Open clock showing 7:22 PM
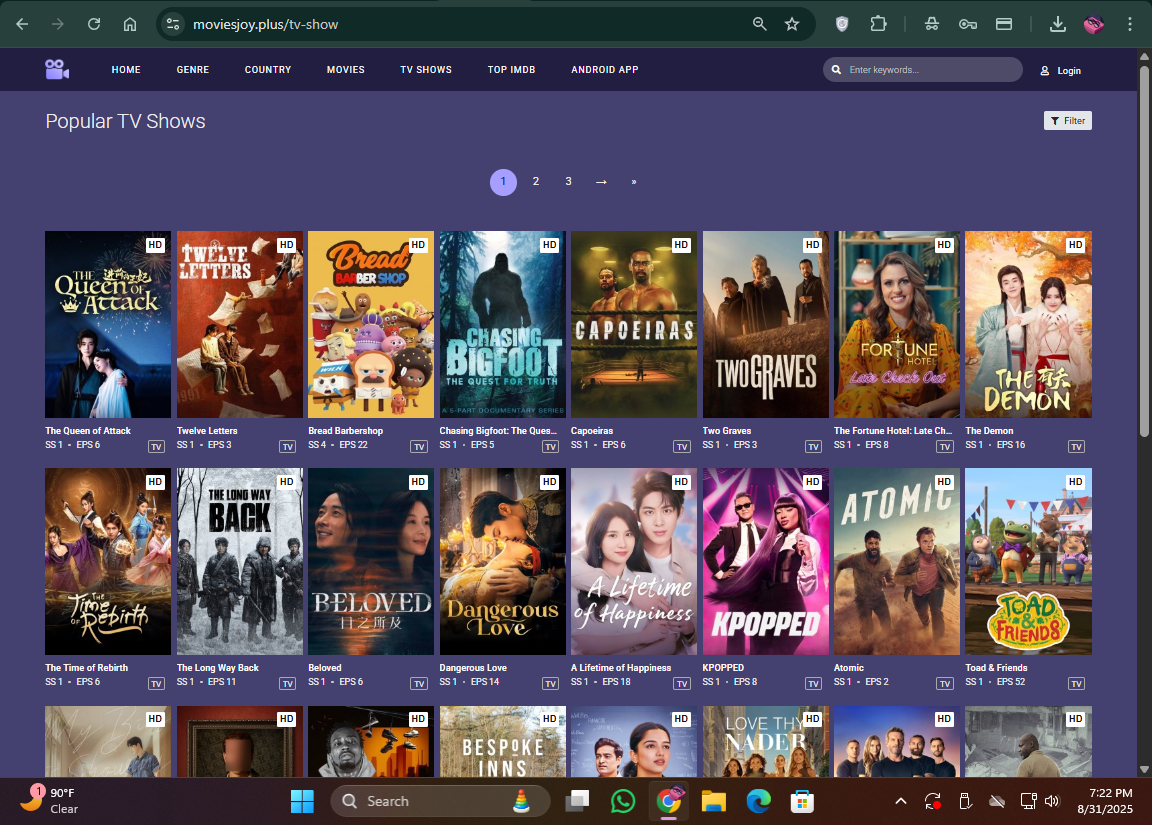 tap(1105, 801)
